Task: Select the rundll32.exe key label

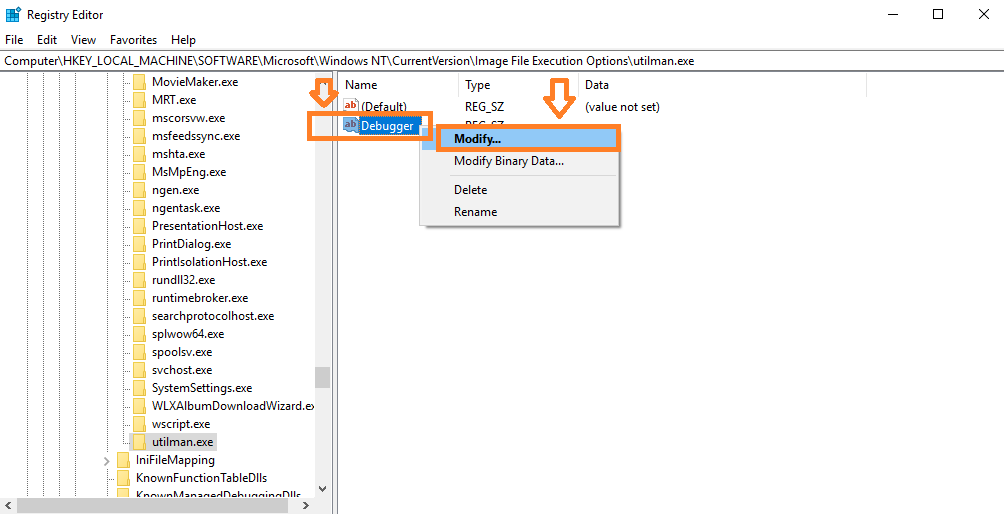Action: pos(183,280)
